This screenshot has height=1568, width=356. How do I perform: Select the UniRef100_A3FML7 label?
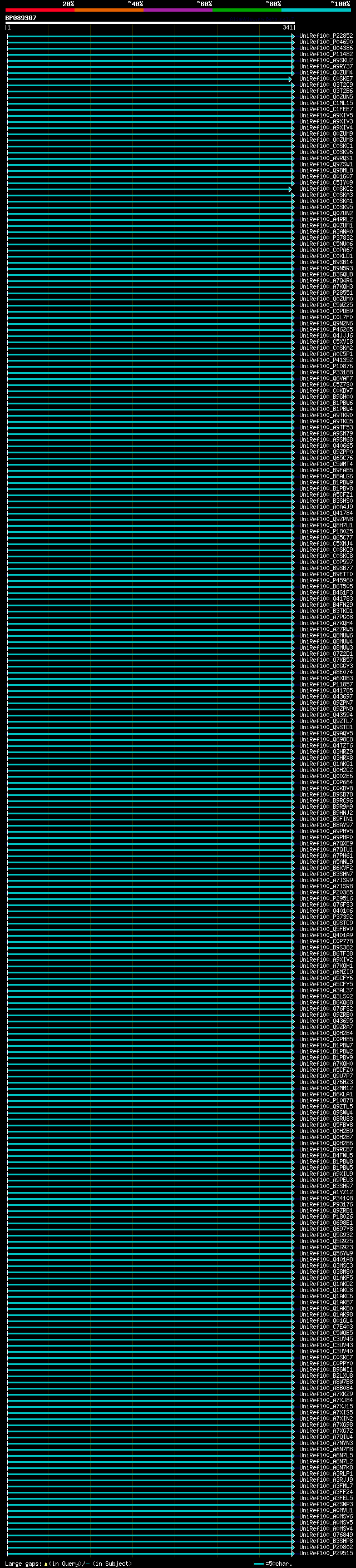pos(326,1486)
